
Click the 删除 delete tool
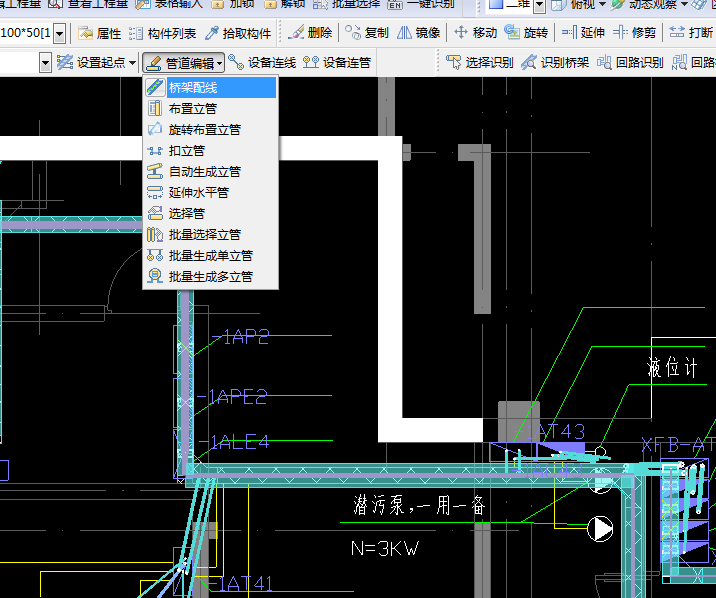[311, 32]
